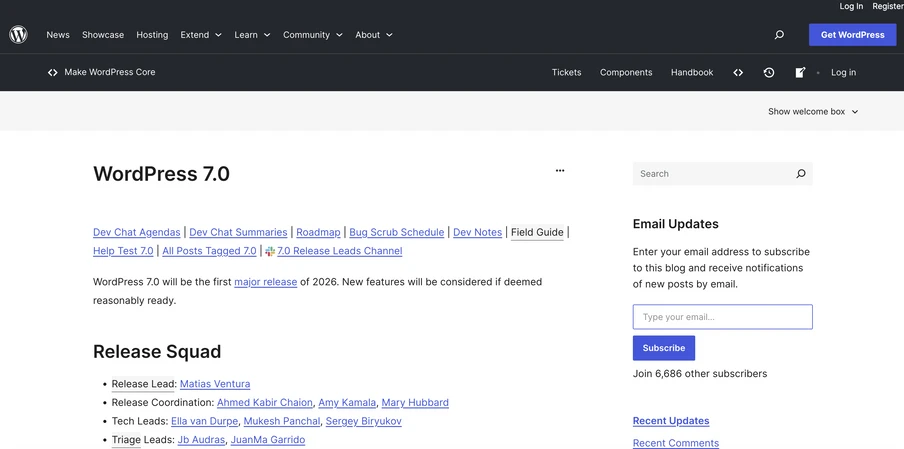The height and width of the screenshot is (449, 904).
Task: Open the All Posts Tagged 7.0 link
Action: [209, 251]
